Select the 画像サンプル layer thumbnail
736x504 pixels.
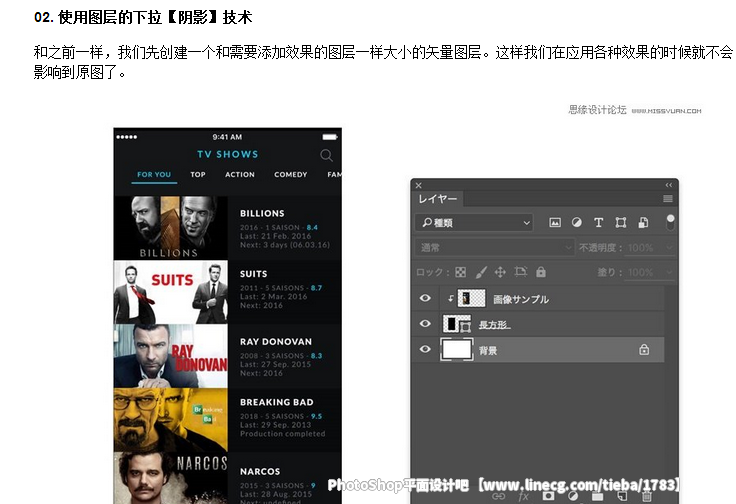pos(471,298)
